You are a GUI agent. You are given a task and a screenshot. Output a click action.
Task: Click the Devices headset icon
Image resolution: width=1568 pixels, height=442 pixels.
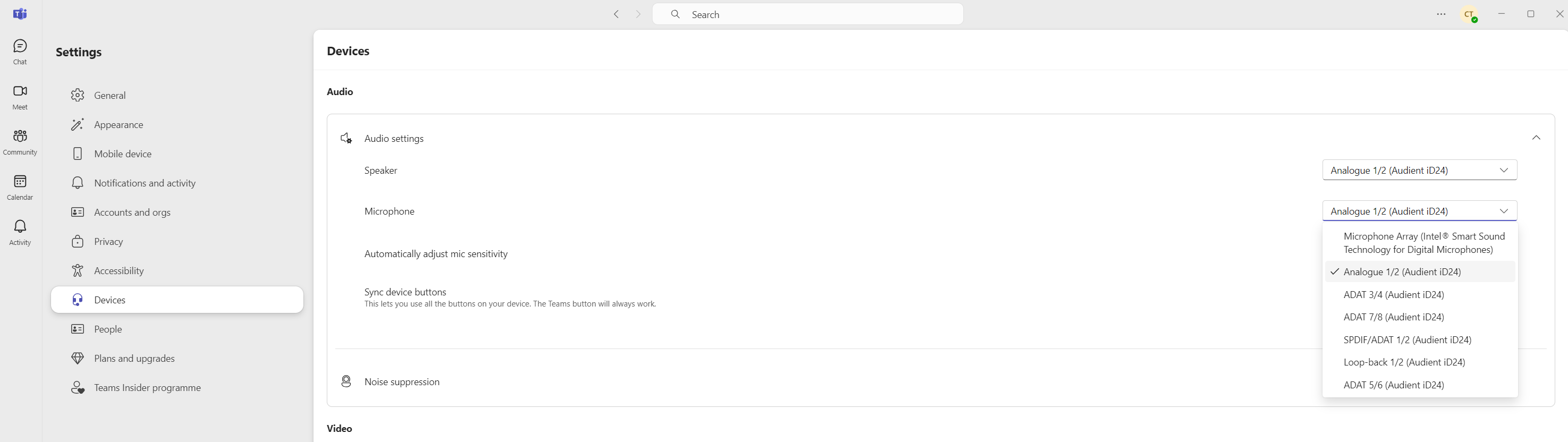tap(77, 300)
